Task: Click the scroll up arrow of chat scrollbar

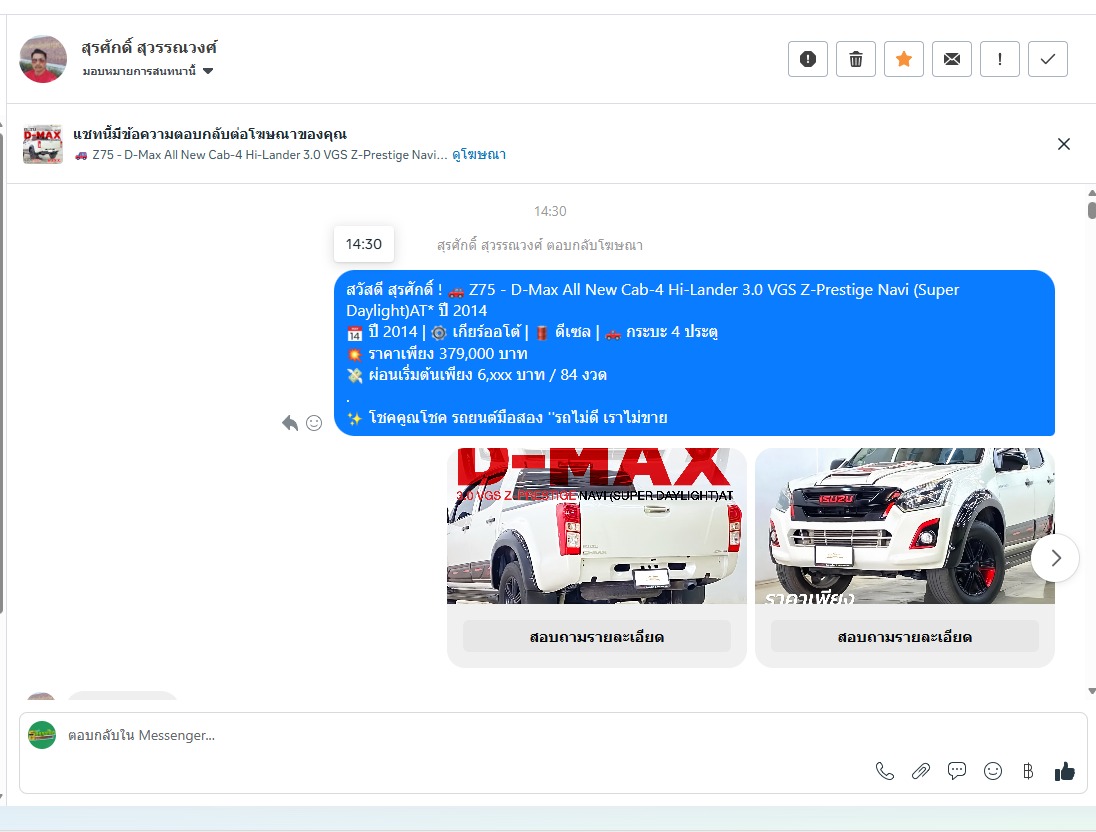Action: 1091,194
